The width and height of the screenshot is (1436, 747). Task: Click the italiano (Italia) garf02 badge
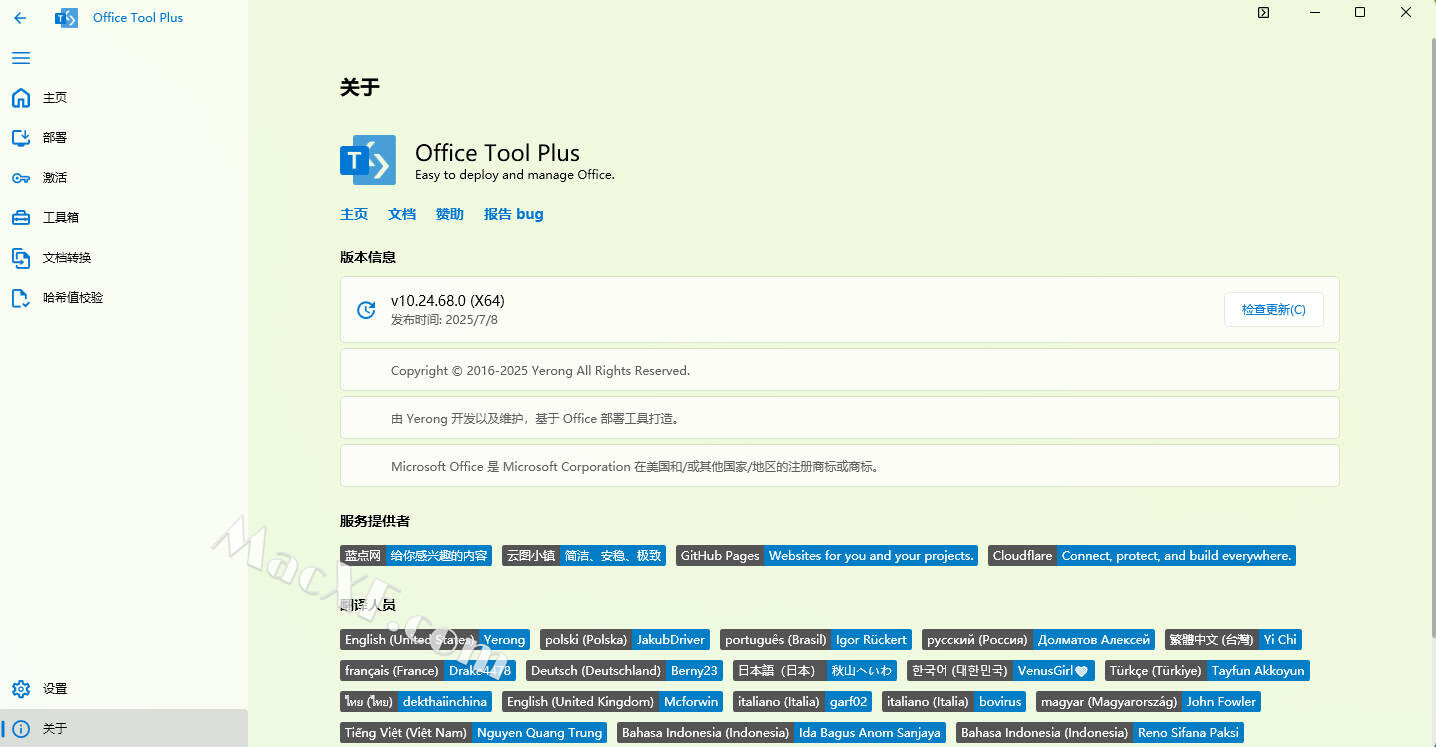coord(803,702)
